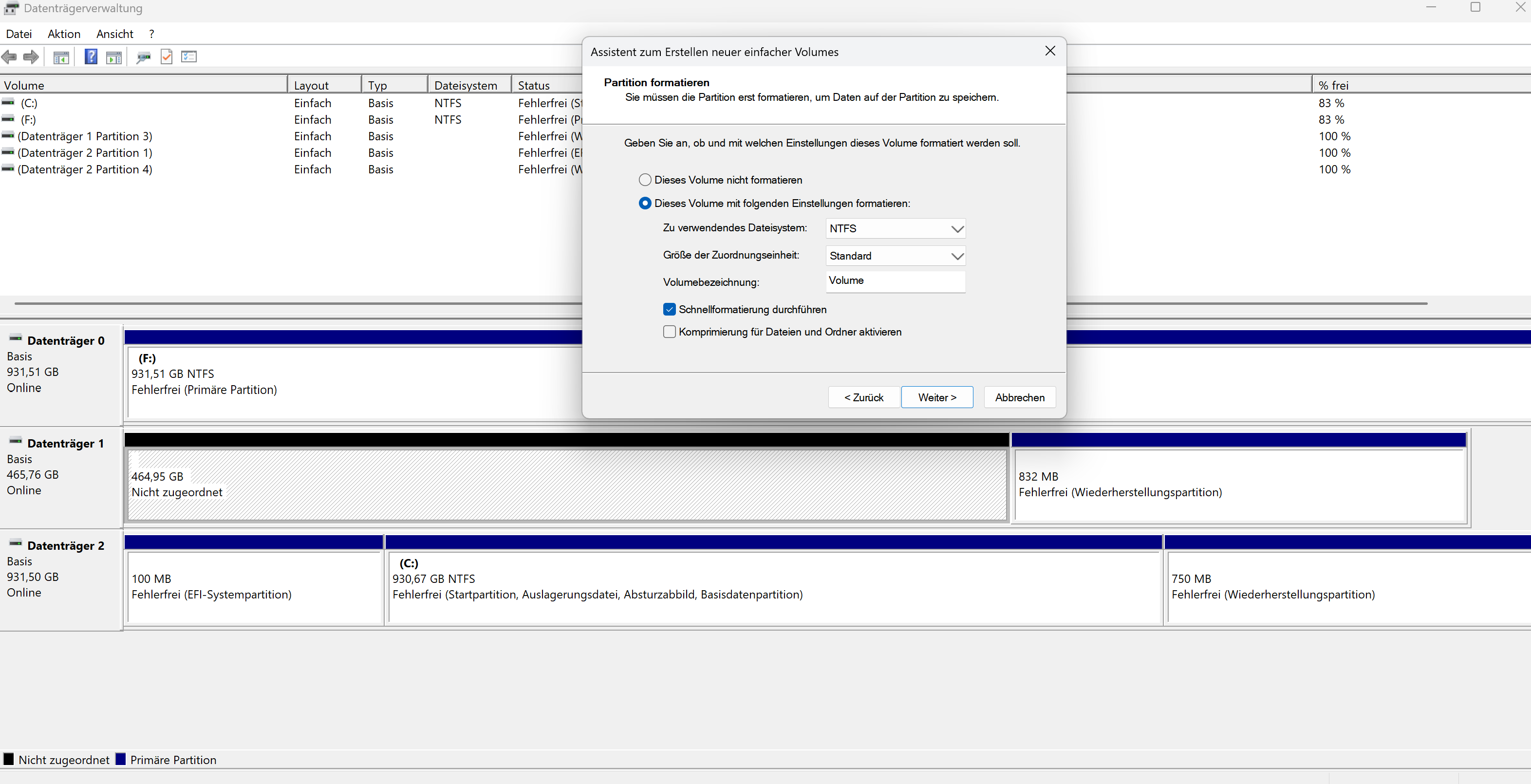The width and height of the screenshot is (1531, 784).
Task: Open the Aktion menu
Action: point(64,34)
